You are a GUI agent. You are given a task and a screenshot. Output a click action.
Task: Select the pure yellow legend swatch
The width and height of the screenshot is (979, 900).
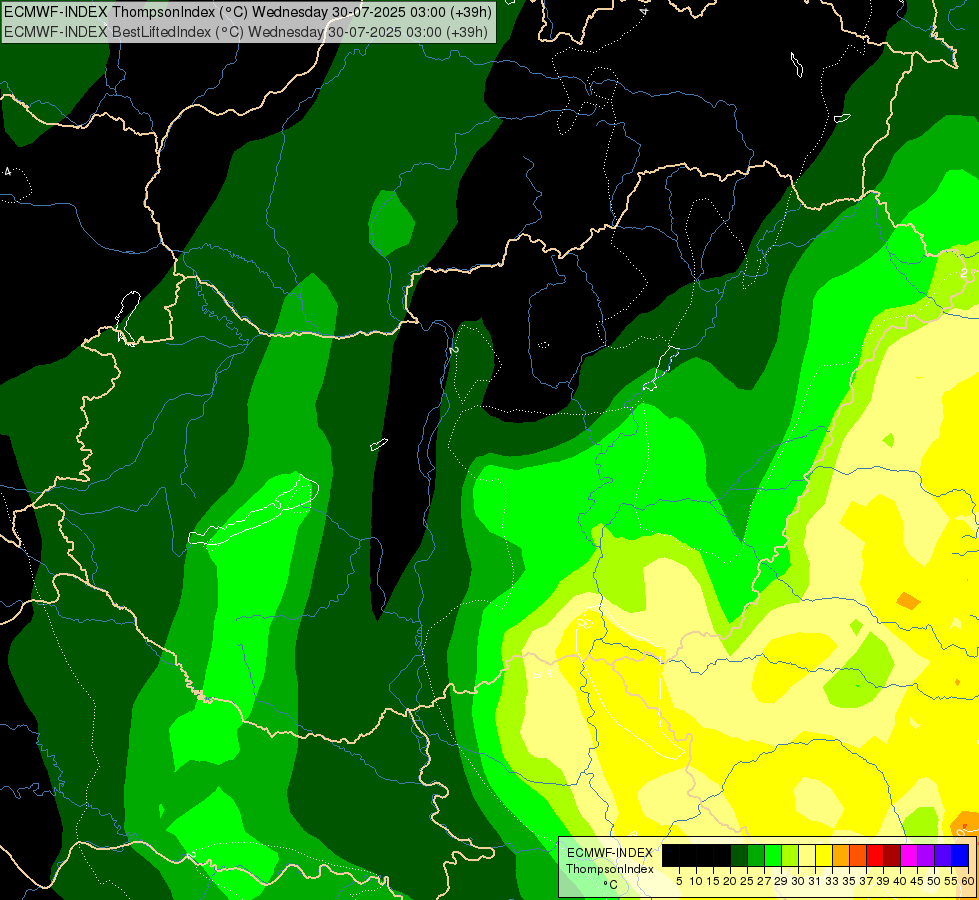coord(824,855)
